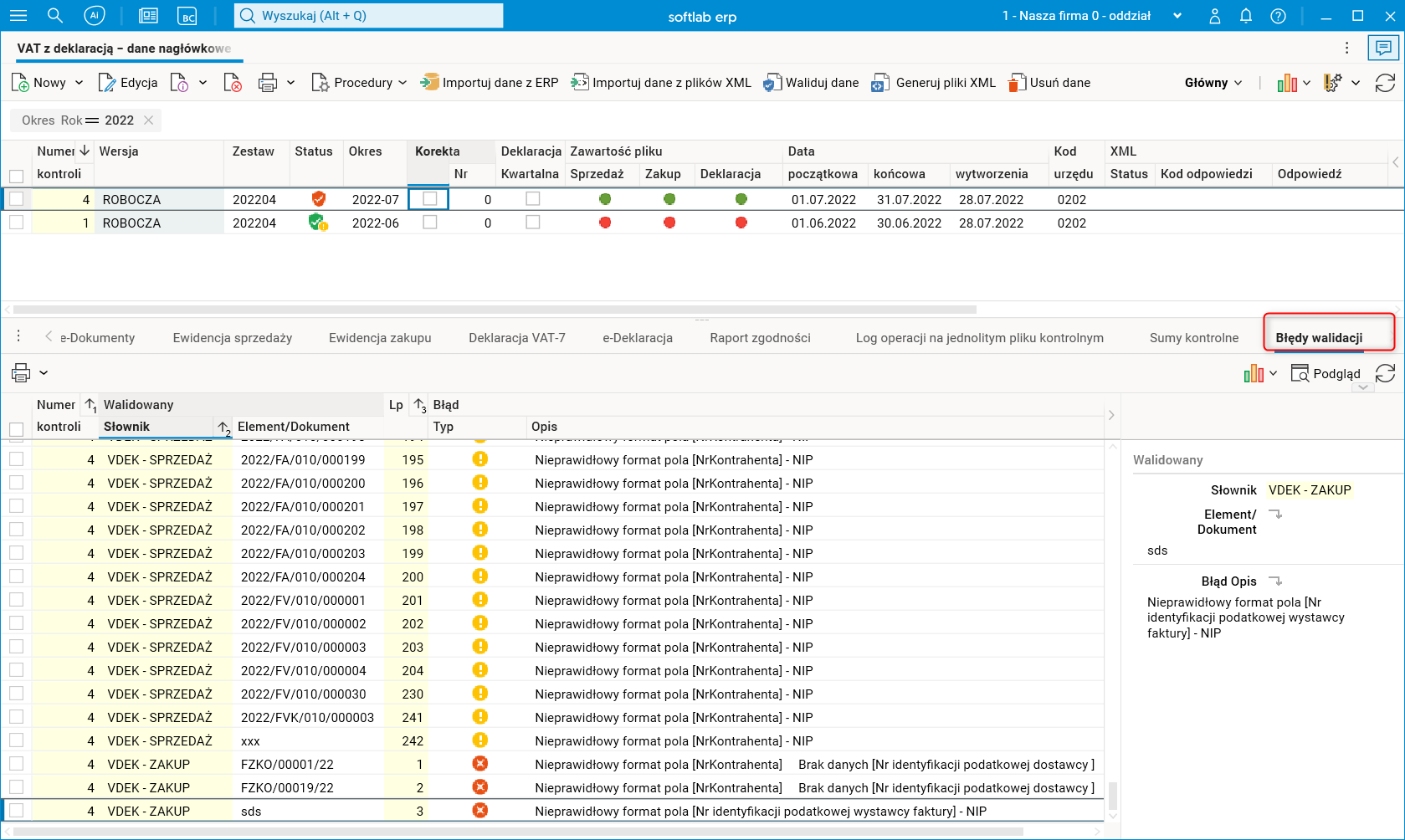This screenshot has width=1405, height=840.
Task: Click the Podgląd button
Action: (x=1326, y=374)
